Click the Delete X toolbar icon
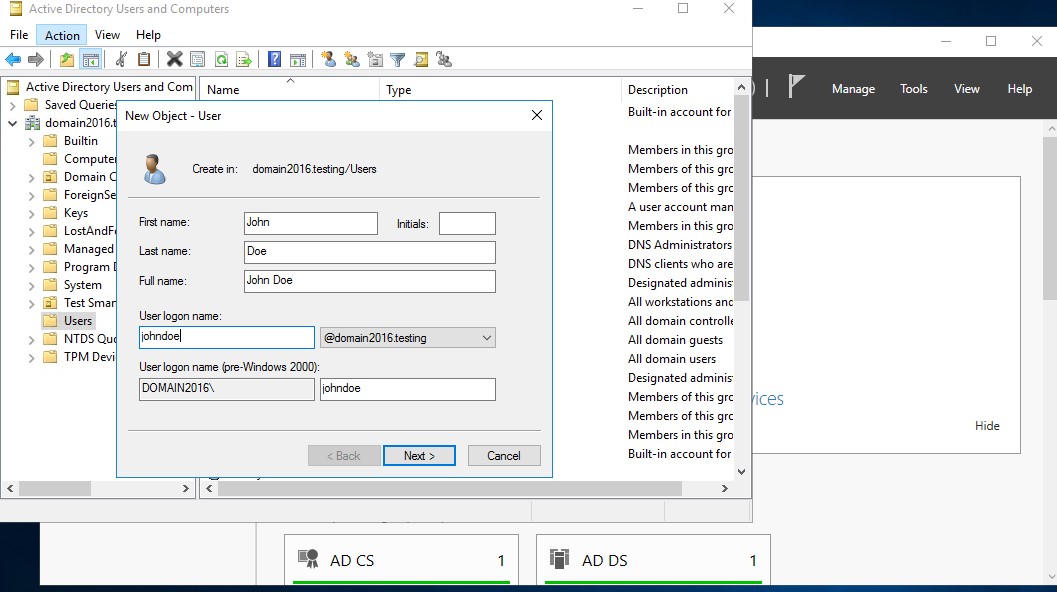1057x592 pixels. (175, 59)
